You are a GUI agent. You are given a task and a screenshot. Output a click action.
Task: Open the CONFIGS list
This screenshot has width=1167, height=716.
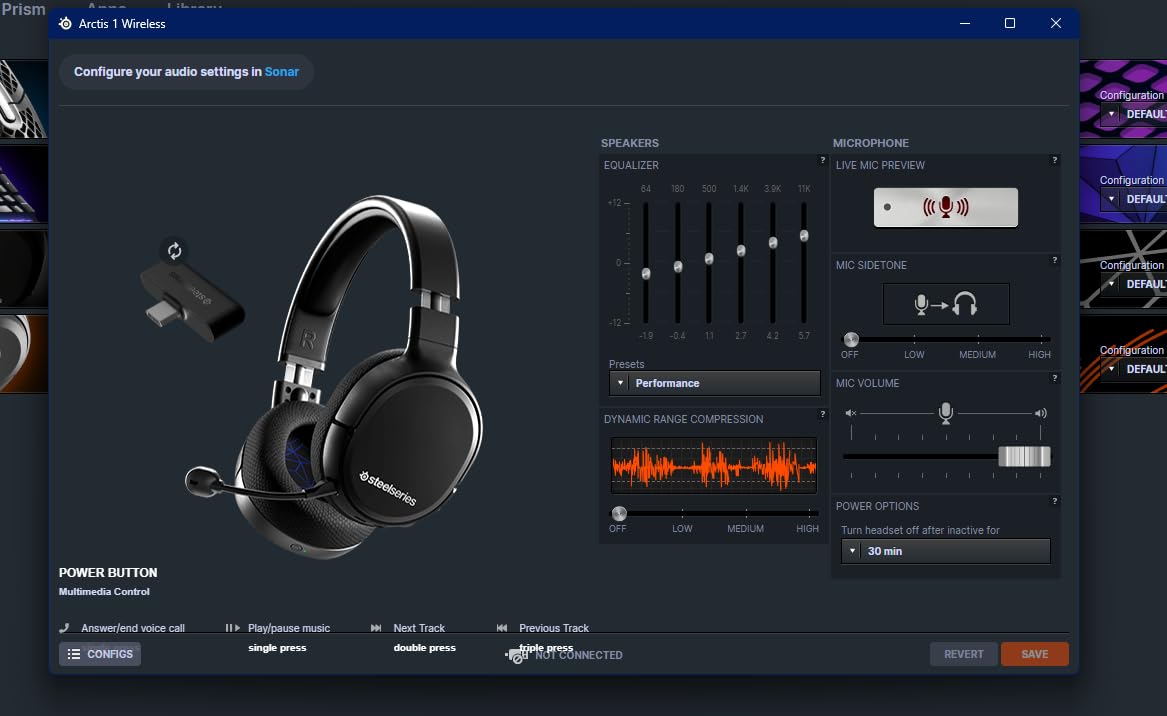[100, 654]
